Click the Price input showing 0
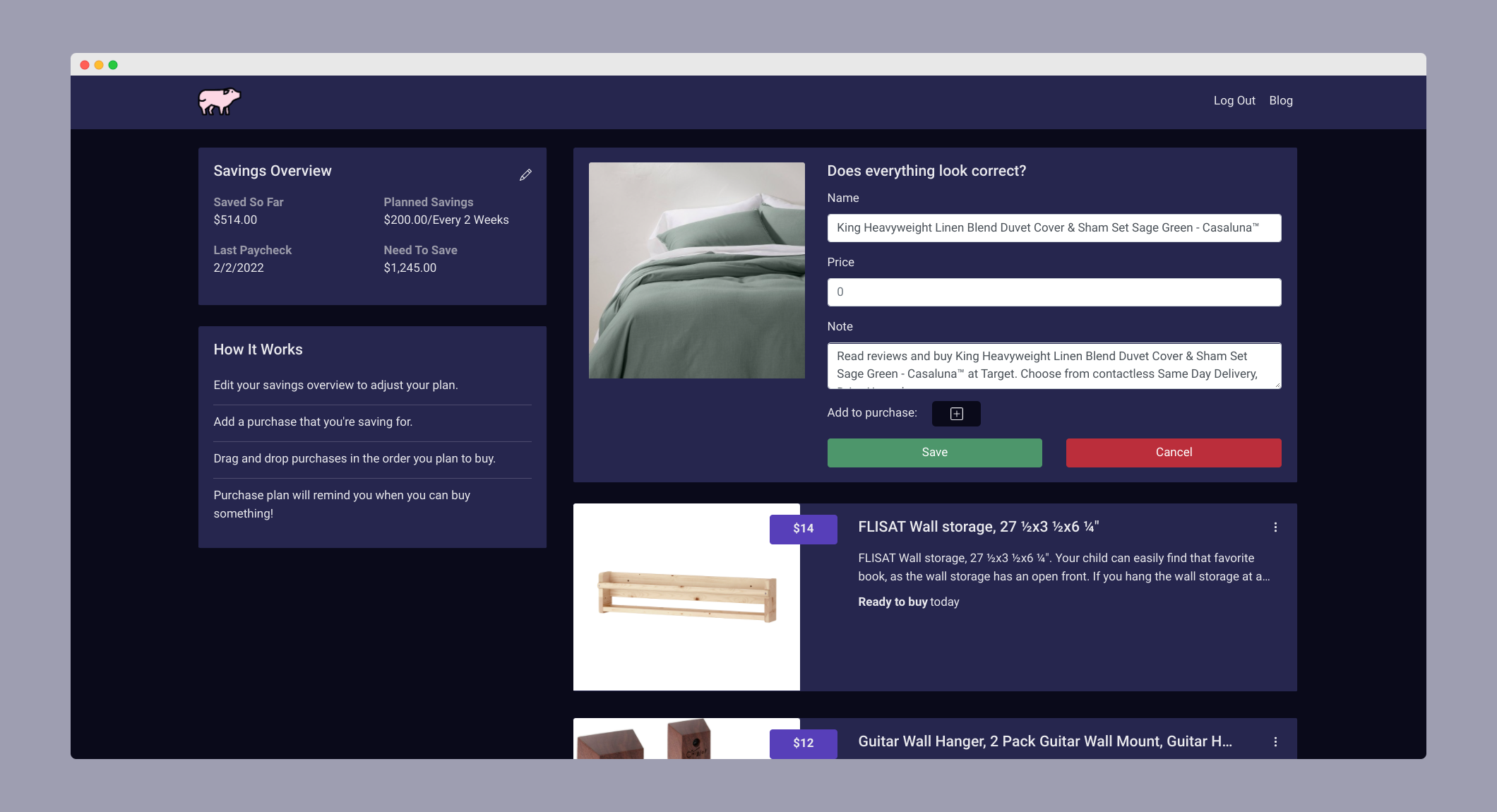This screenshot has height=812, width=1497. click(x=1054, y=292)
